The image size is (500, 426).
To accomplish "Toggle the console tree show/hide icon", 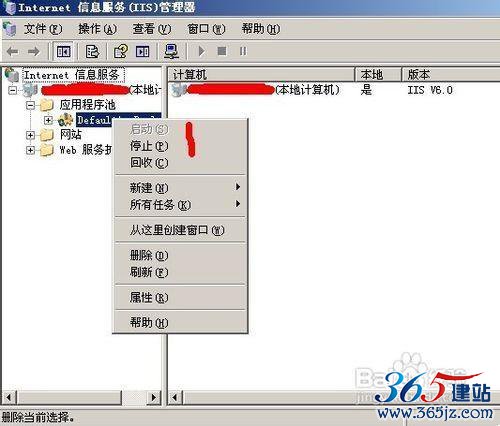I will [63, 52].
